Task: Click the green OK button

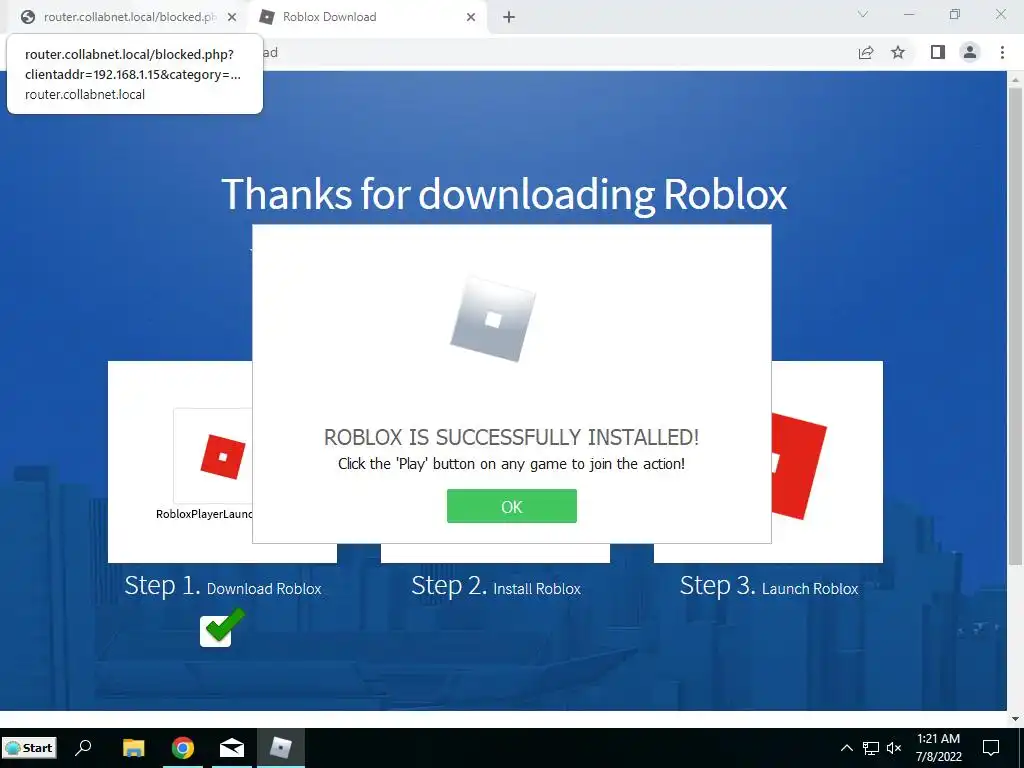Action: point(511,506)
